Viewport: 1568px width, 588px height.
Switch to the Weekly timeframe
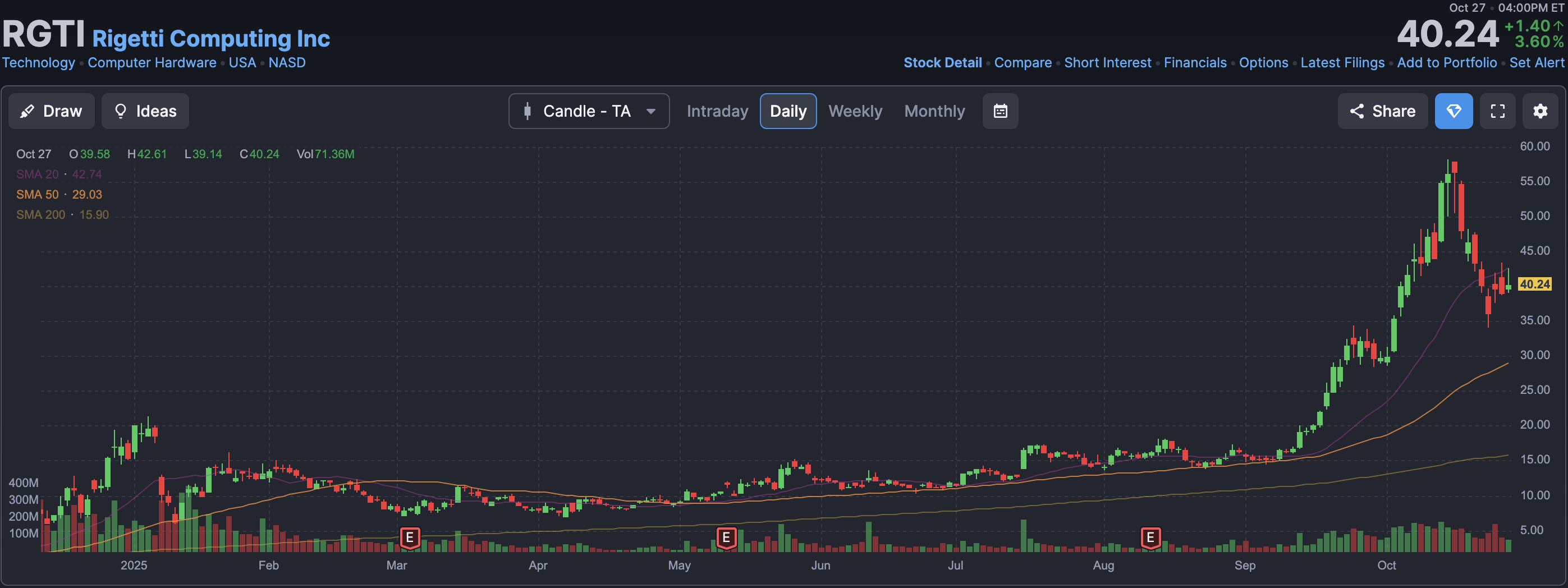pos(855,111)
